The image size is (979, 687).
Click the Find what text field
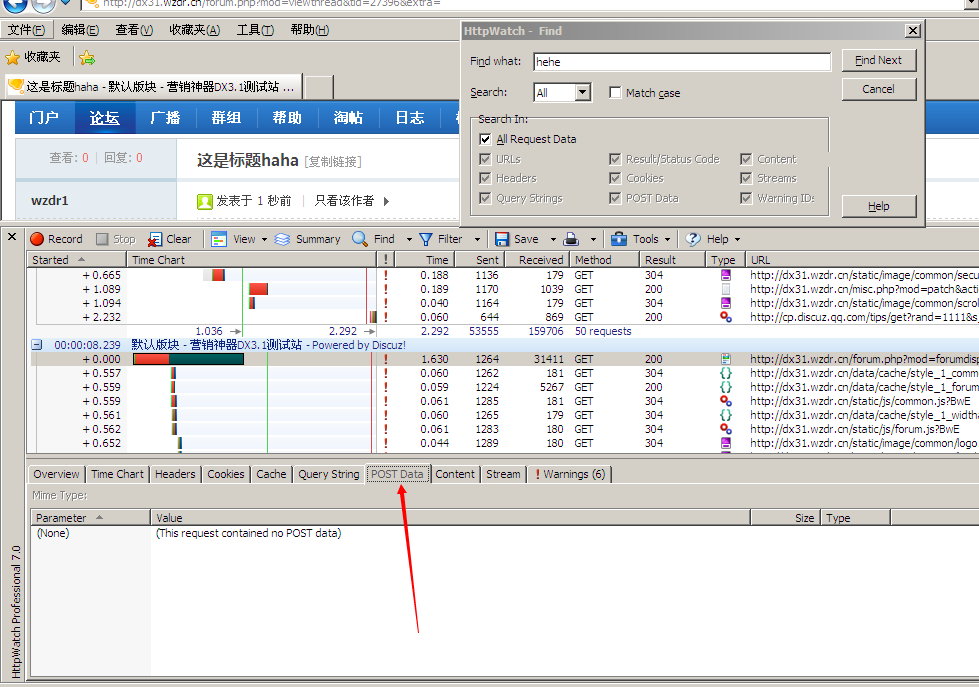(x=682, y=62)
